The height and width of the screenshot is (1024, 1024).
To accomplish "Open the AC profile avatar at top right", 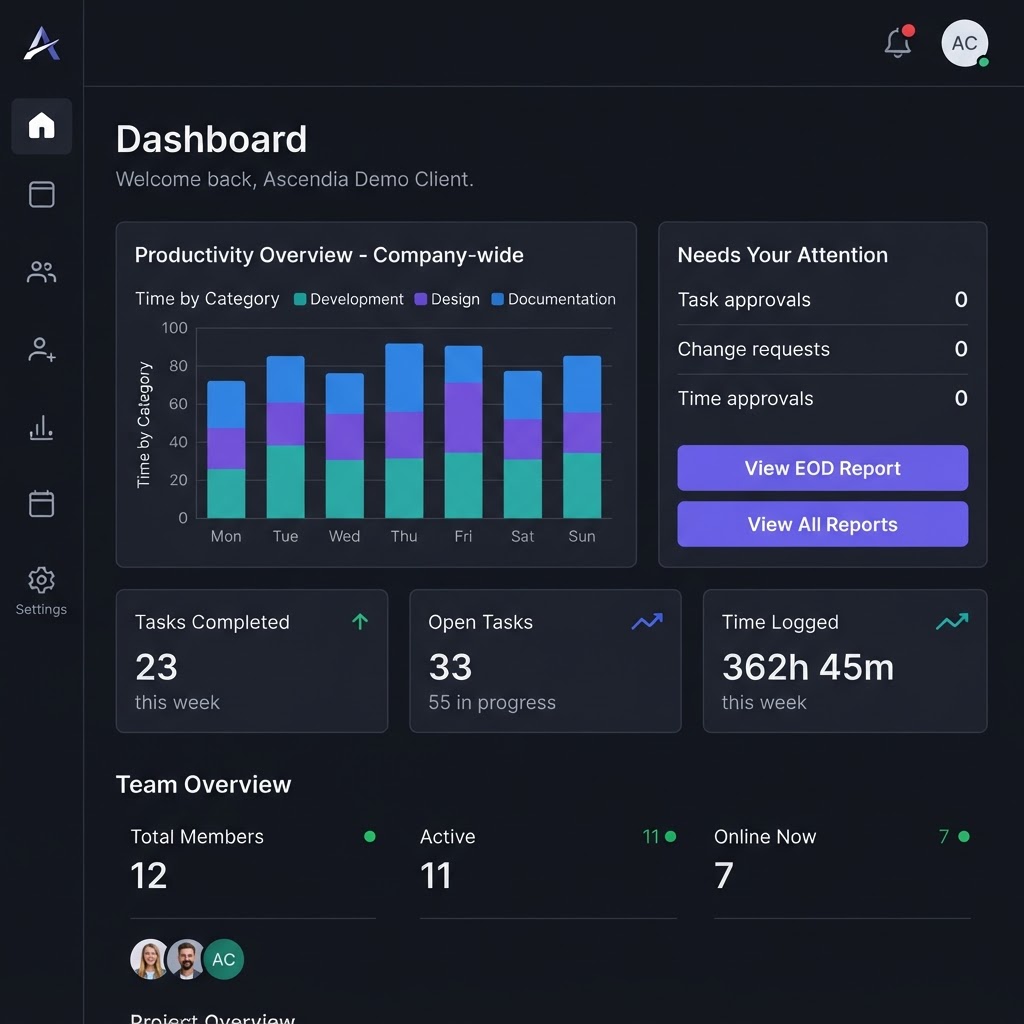I will (964, 43).
